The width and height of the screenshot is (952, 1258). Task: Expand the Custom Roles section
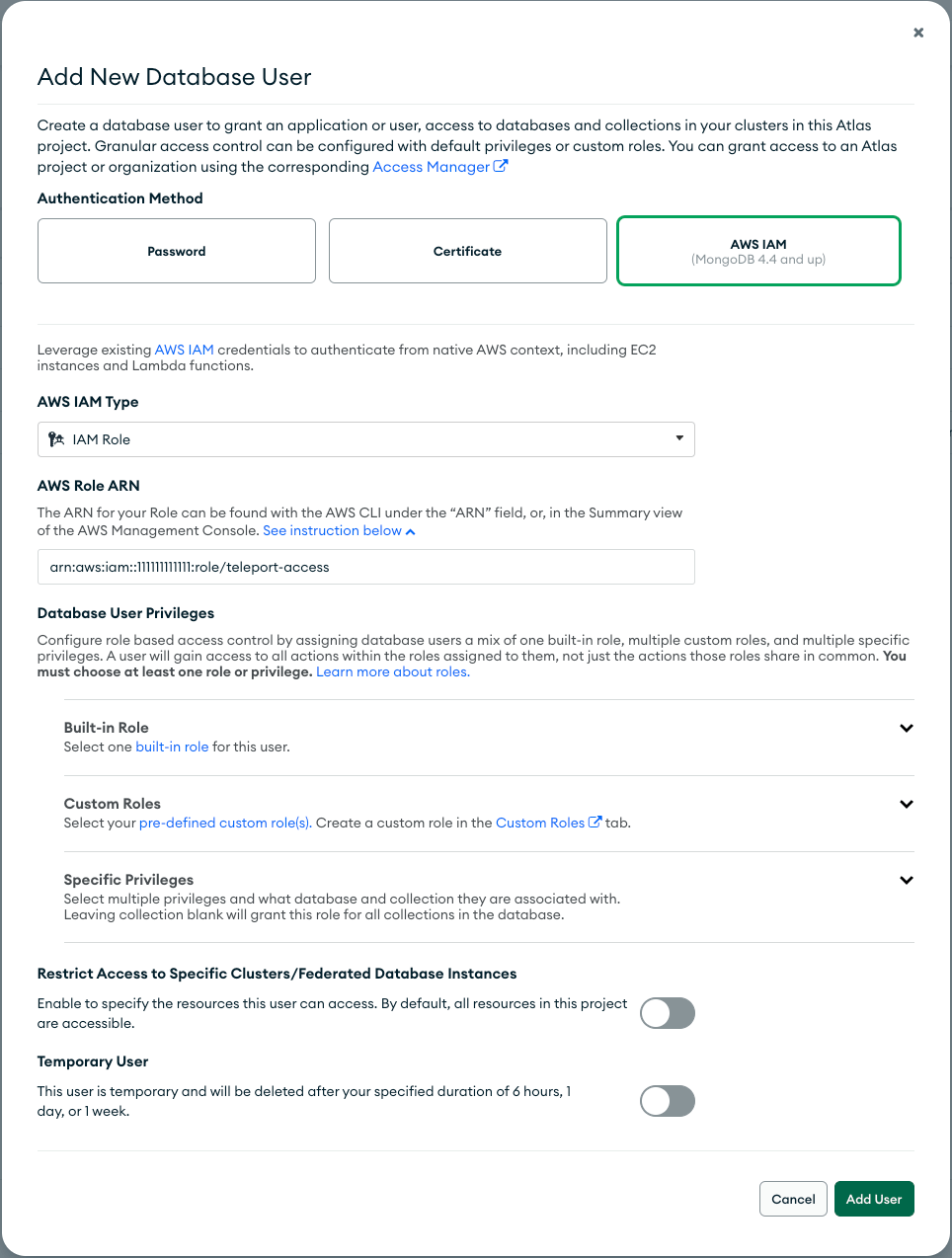coord(906,804)
